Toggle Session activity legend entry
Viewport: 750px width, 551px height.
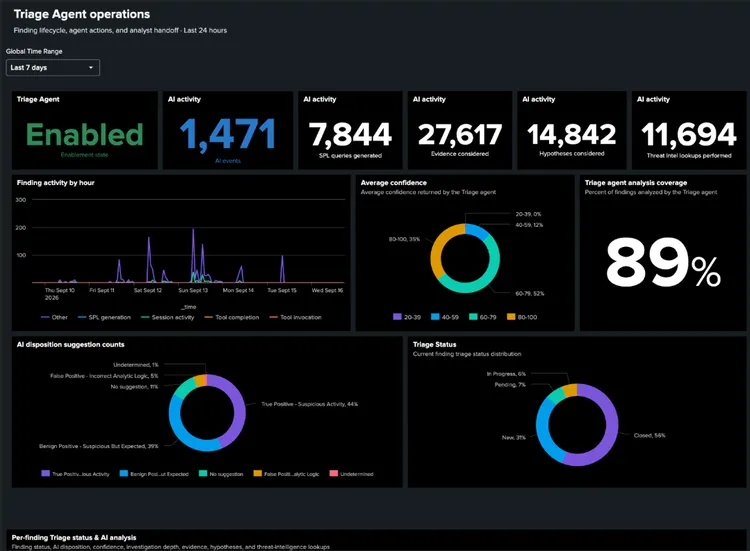[167, 317]
